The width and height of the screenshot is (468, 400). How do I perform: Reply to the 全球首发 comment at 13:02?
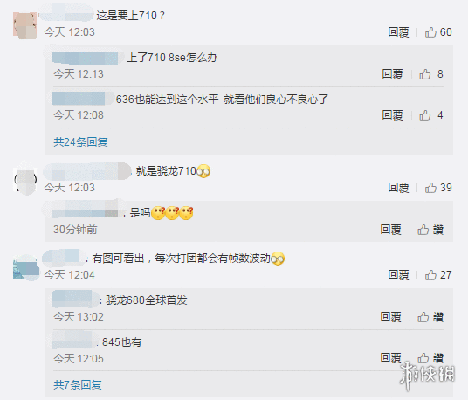tap(391, 317)
